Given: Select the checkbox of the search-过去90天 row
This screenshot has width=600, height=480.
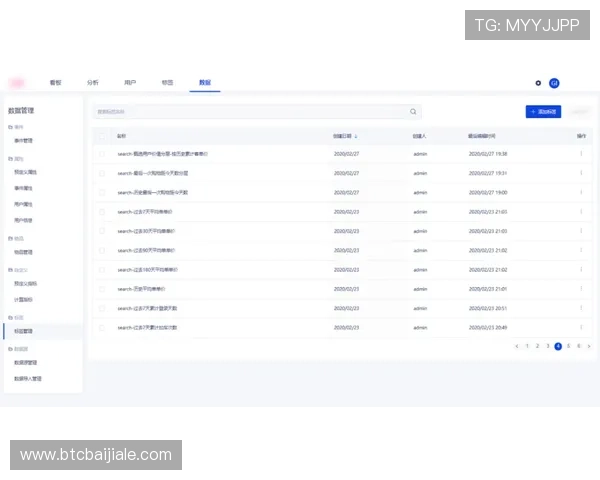Looking at the screenshot, I should [x=102, y=250].
